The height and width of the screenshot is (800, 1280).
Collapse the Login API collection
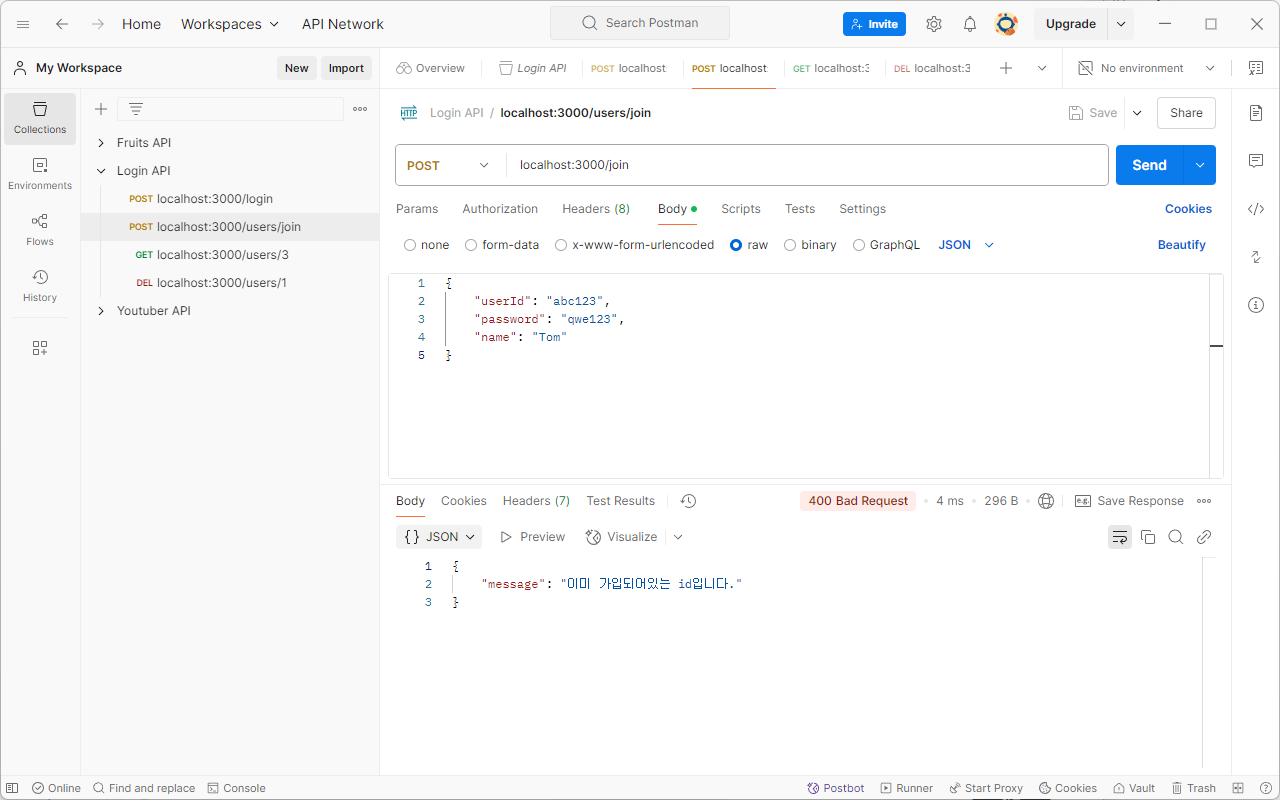click(101, 171)
